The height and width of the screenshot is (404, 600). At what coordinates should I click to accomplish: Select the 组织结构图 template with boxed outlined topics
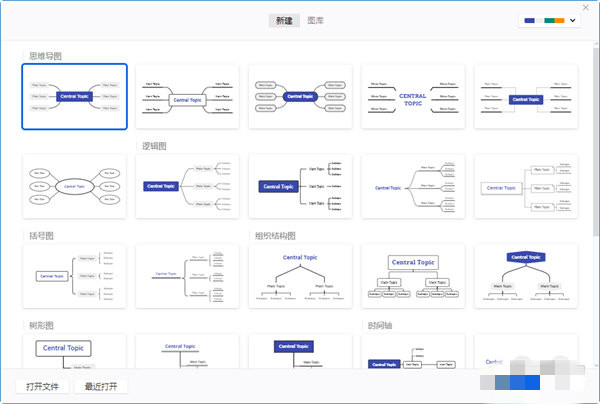413,275
